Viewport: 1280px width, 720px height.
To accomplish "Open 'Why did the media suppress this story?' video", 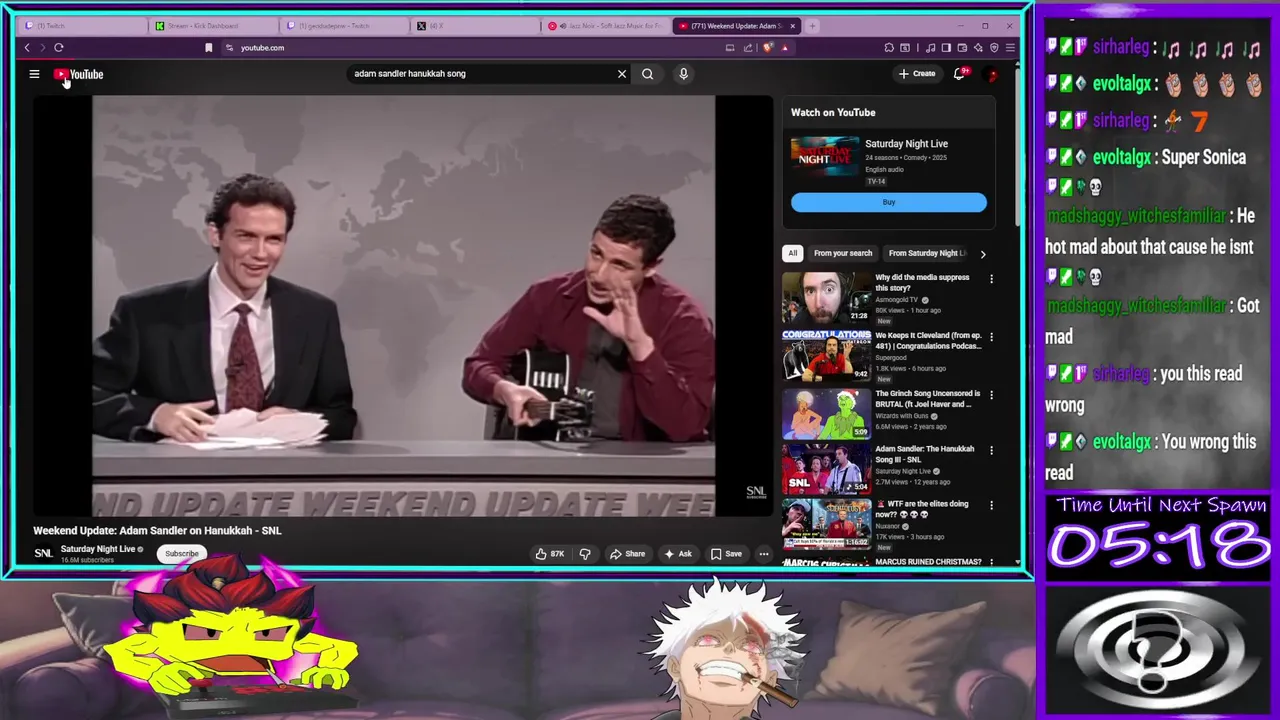I will (922, 282).
